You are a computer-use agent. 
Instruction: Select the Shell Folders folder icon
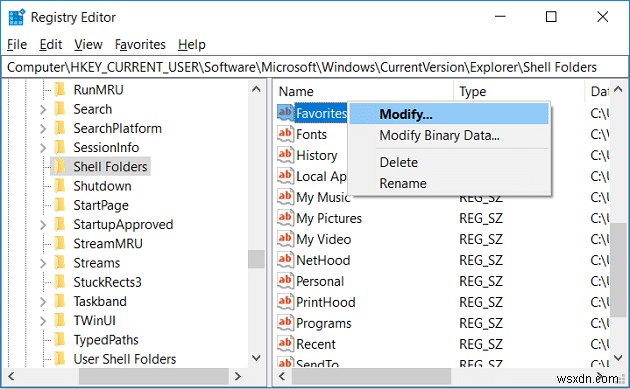60,166
